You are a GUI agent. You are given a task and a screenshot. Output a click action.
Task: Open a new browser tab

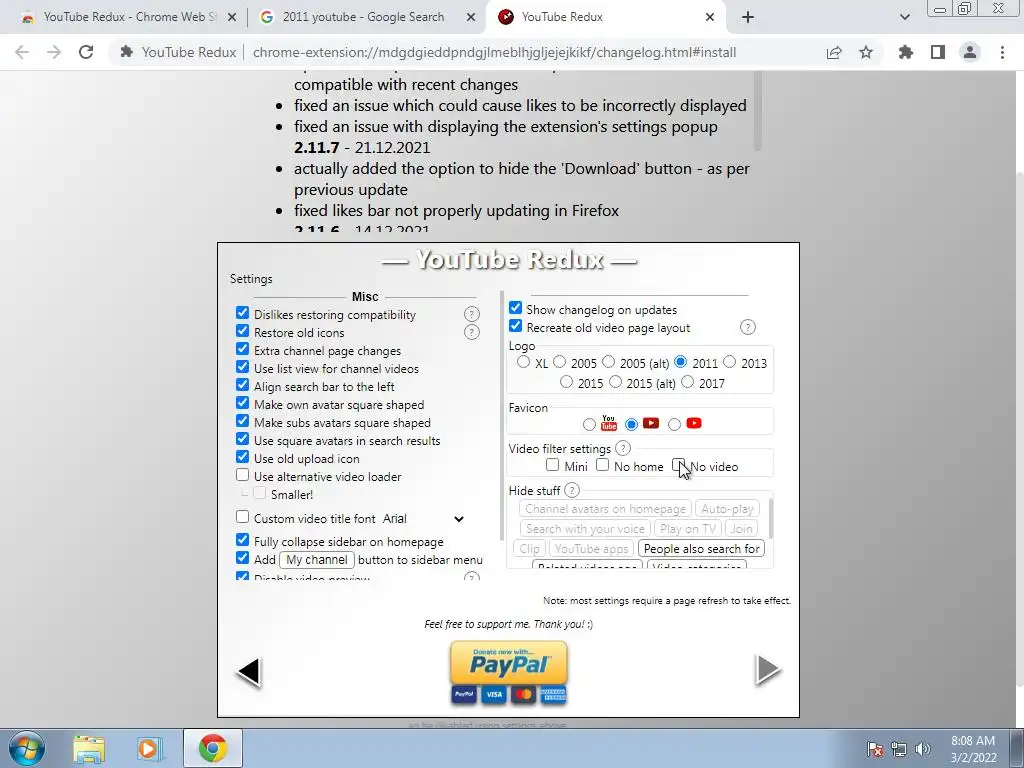748,18
